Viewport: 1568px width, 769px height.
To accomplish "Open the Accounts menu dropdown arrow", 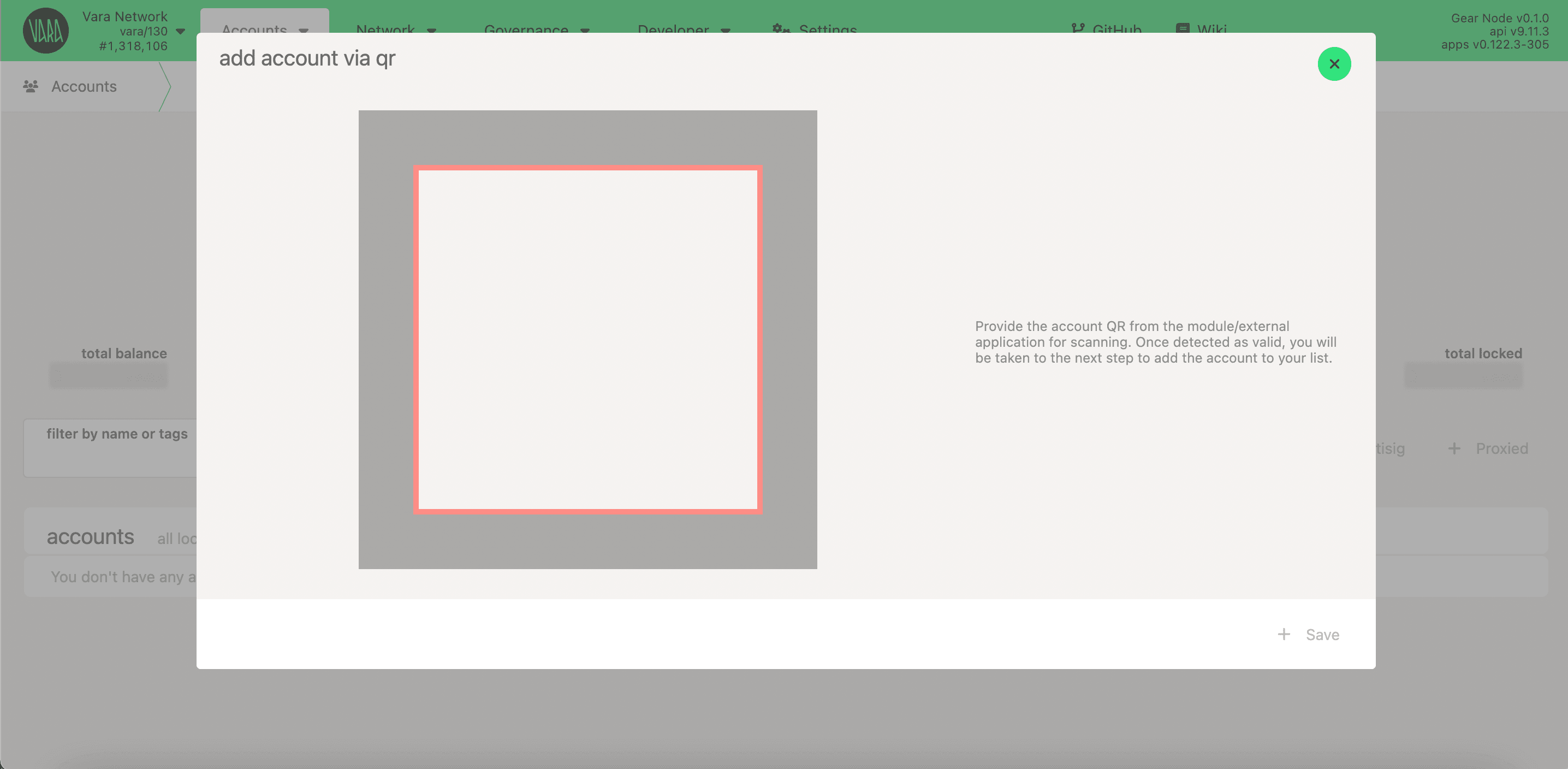I will [304, 31].
